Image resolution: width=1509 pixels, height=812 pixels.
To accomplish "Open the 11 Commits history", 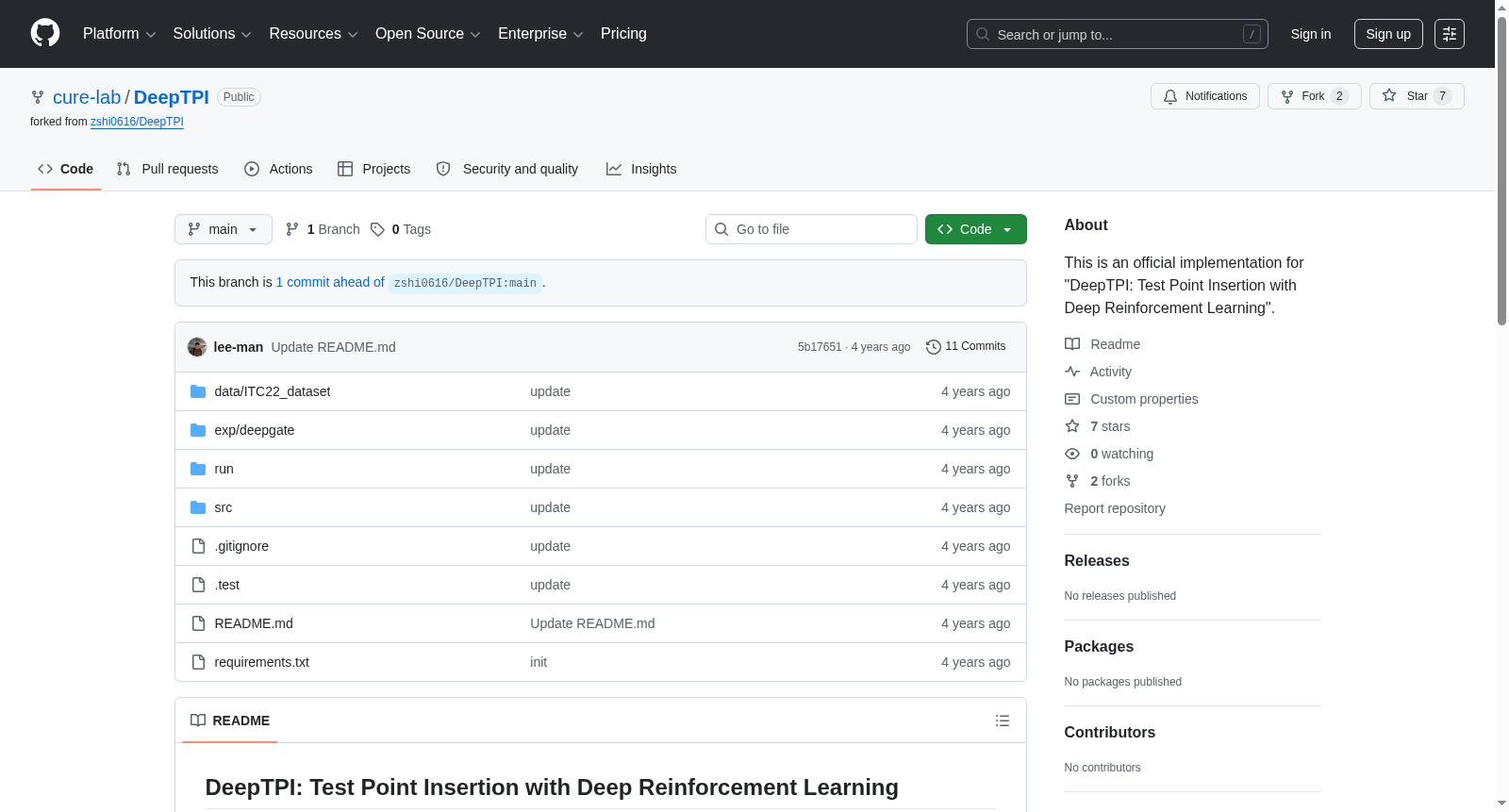I will (x=966, y=346).
